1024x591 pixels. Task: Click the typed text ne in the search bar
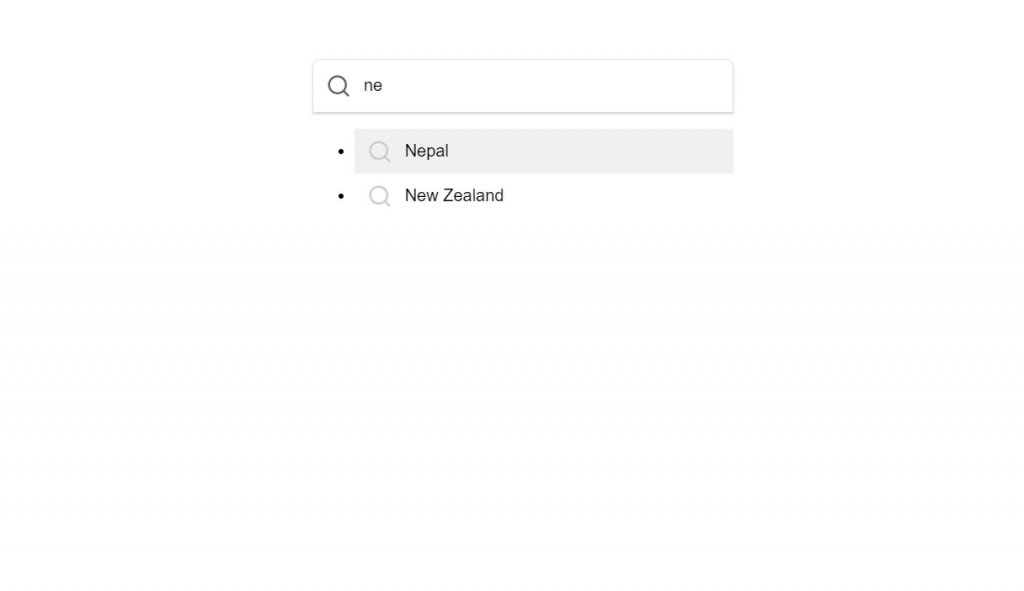[372, 86]
